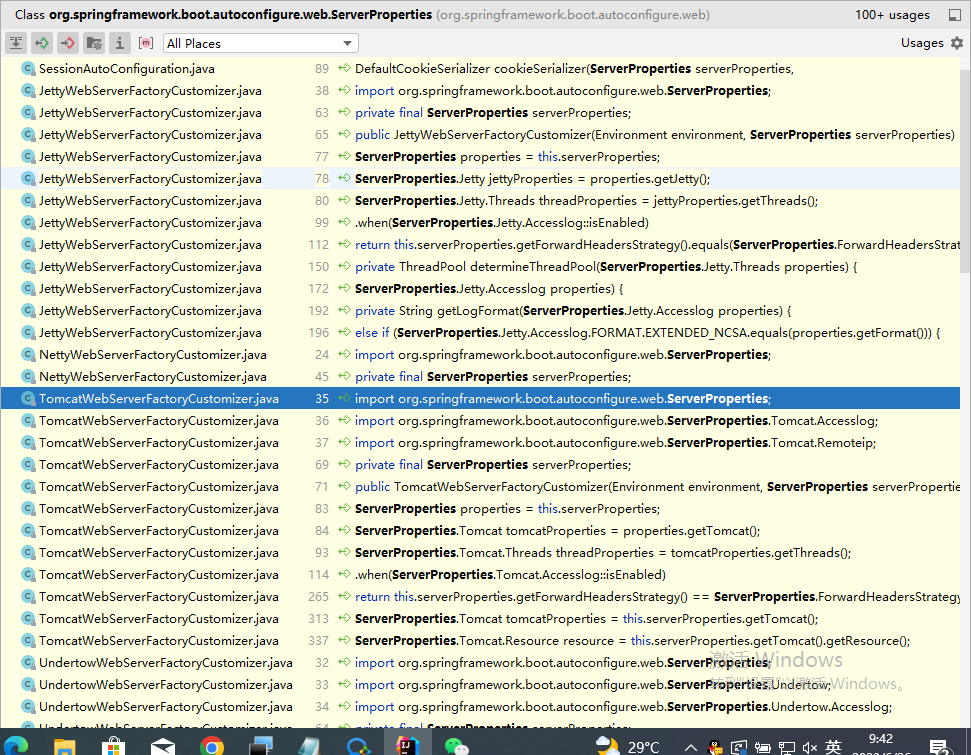The image size is (971, 755).
Task: Open Mail app from taskbar
Action: click(162, 745)
